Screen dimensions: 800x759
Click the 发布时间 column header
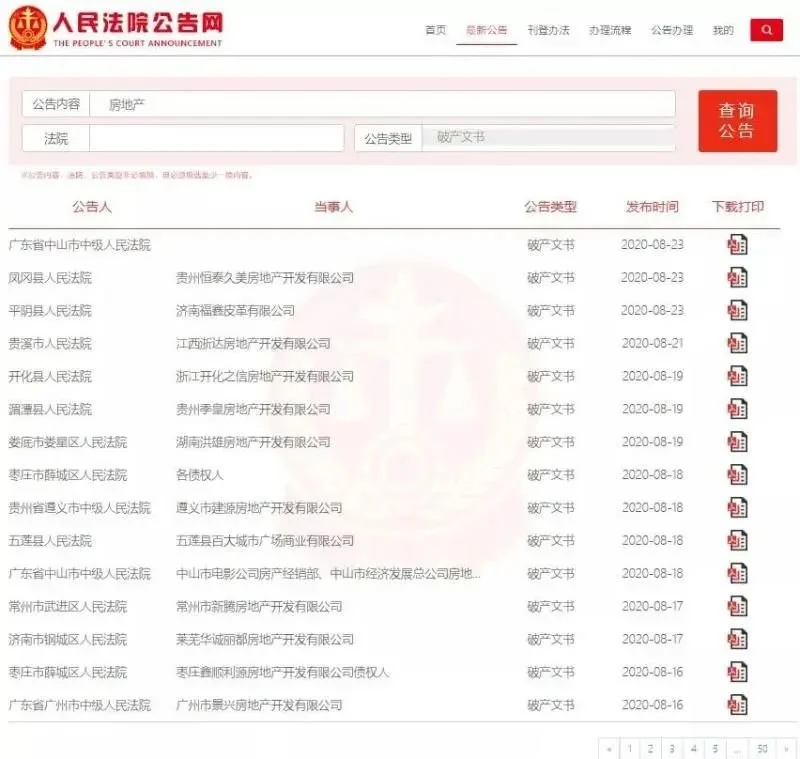coord(652,207)
